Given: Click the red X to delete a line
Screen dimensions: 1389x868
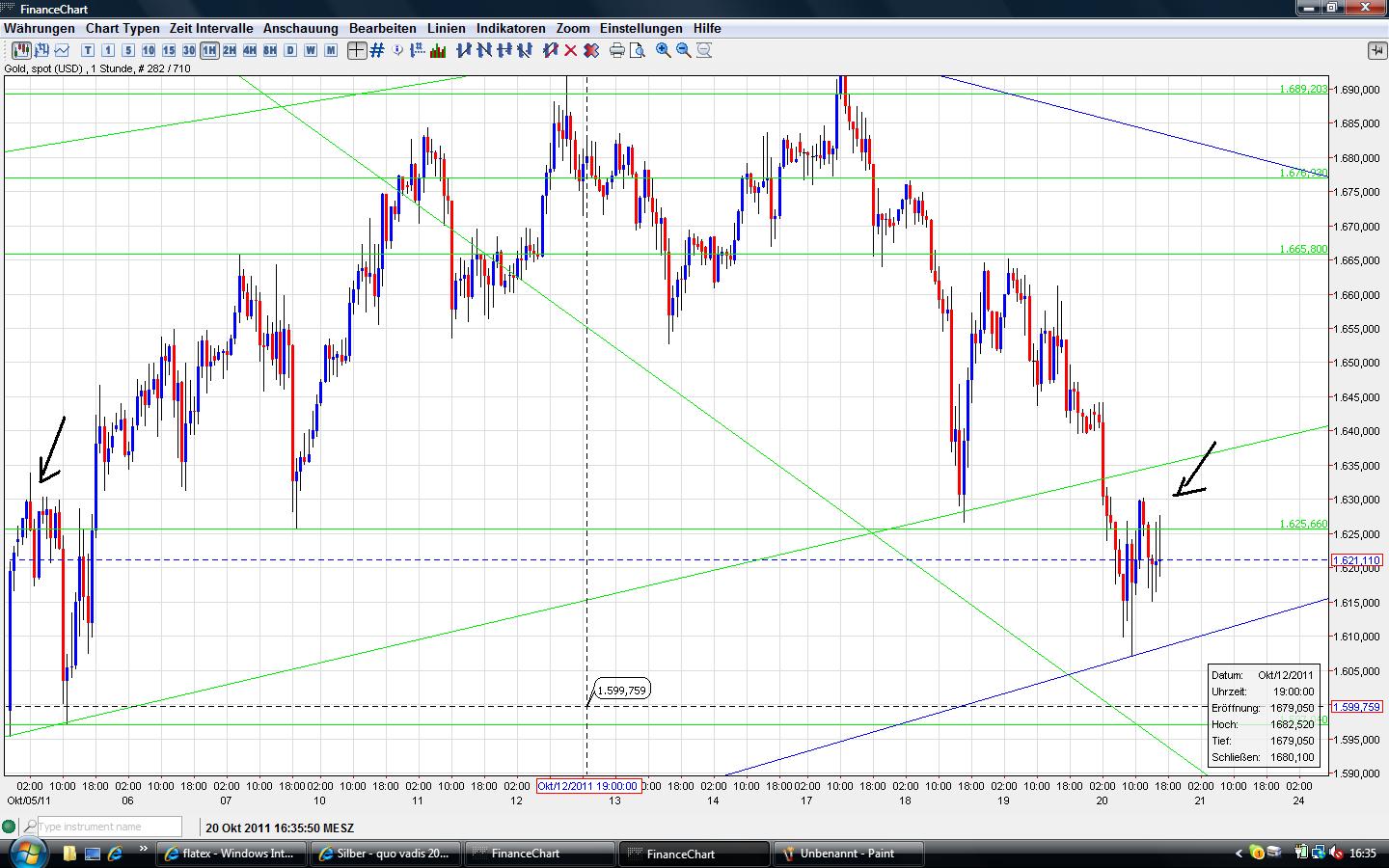Looking at the screenshot, I should 571,50.
